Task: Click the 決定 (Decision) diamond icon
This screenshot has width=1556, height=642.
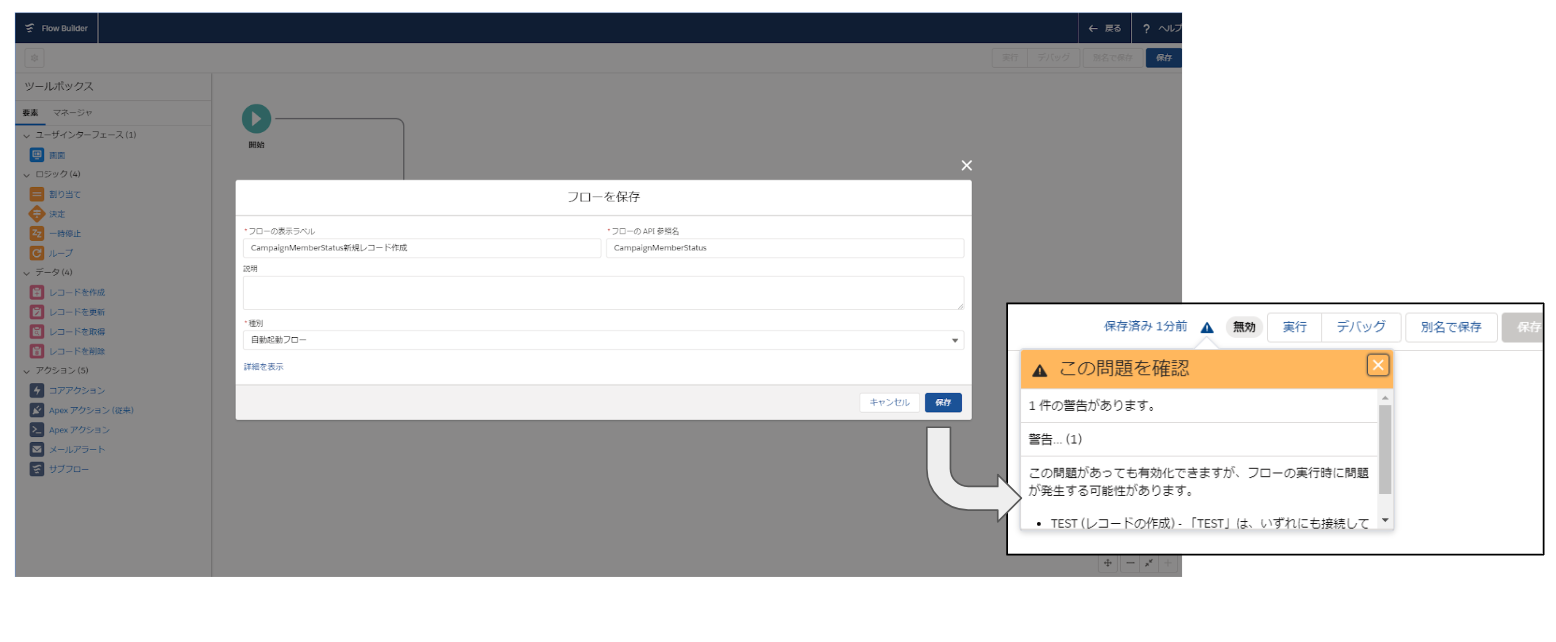Action: 37,214
